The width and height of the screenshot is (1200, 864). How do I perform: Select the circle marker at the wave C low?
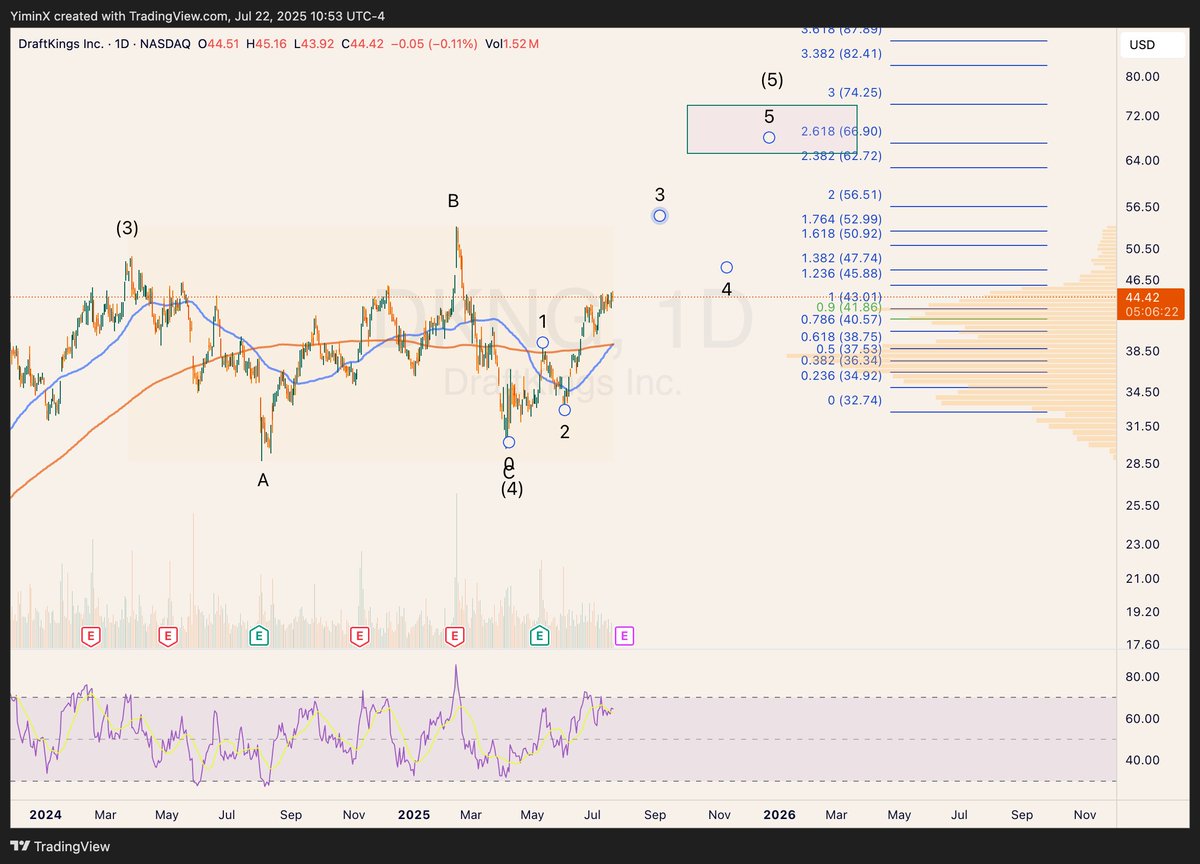[x=509, y=442]
